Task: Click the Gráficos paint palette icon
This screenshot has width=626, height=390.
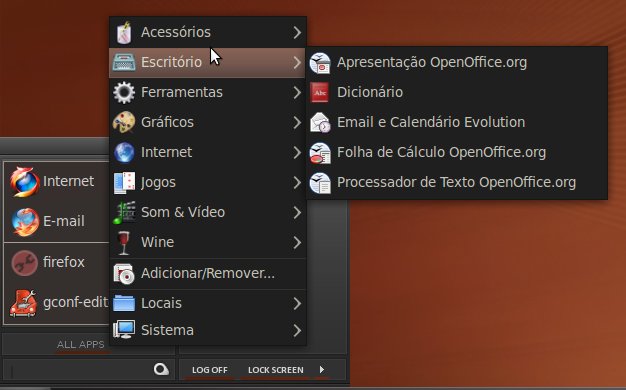Action: (124, 122)
